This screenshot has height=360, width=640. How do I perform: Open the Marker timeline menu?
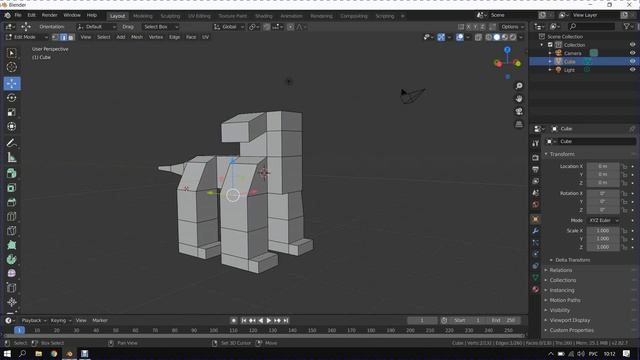(100, 321)
